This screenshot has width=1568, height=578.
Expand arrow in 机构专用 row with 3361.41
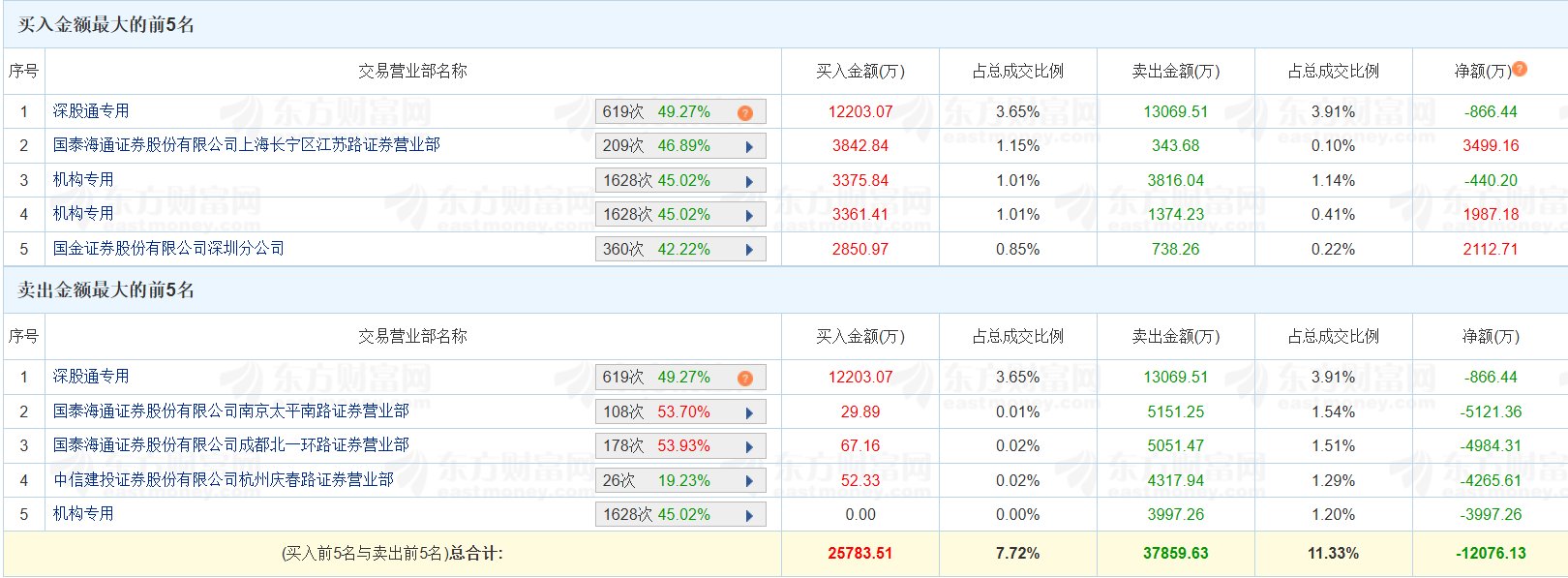749,215
